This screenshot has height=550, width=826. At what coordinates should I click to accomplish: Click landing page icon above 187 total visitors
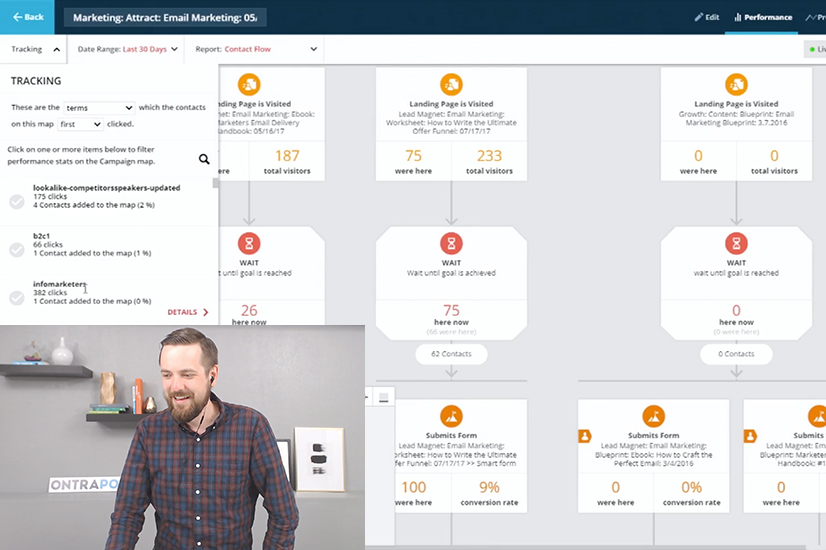click(x=249, y=84)
